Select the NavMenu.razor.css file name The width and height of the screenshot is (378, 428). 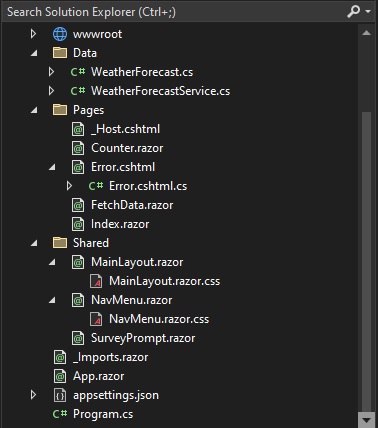tap(159, 319)
